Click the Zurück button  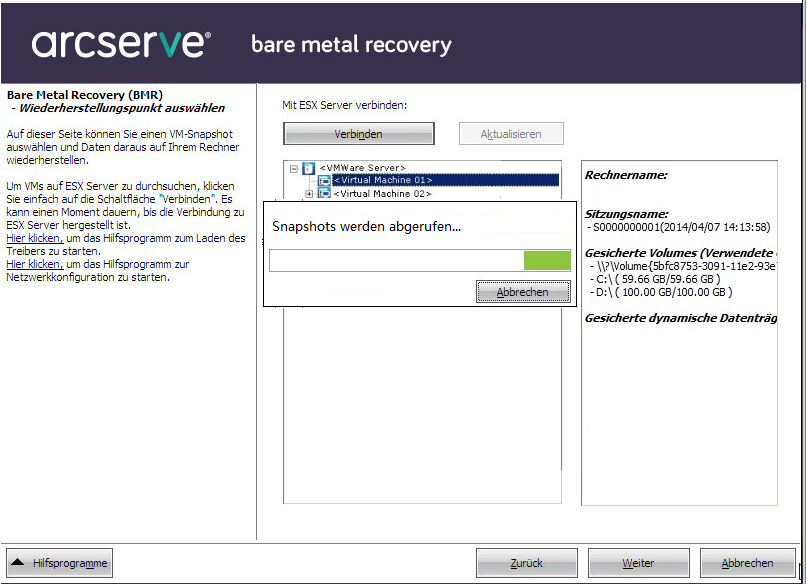coord(526,563)
